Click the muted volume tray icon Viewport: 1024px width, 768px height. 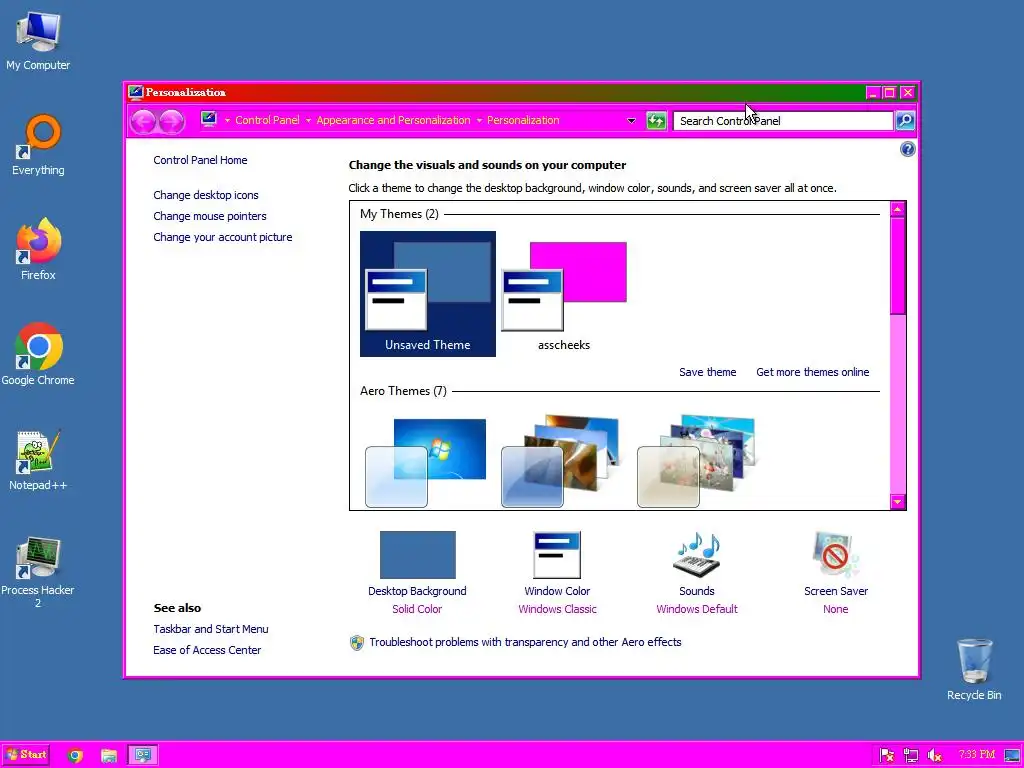[x=935, y=756]
